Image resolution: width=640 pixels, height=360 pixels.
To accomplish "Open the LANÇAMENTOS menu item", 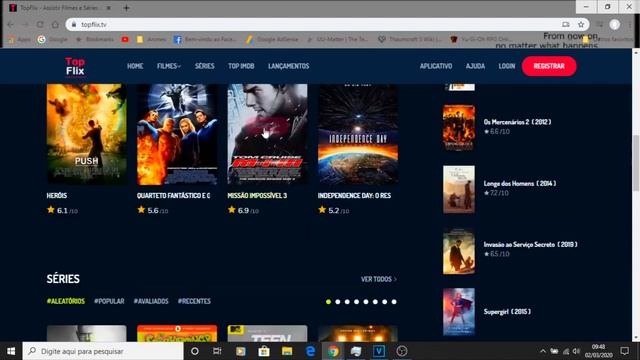I will (289, 66).
